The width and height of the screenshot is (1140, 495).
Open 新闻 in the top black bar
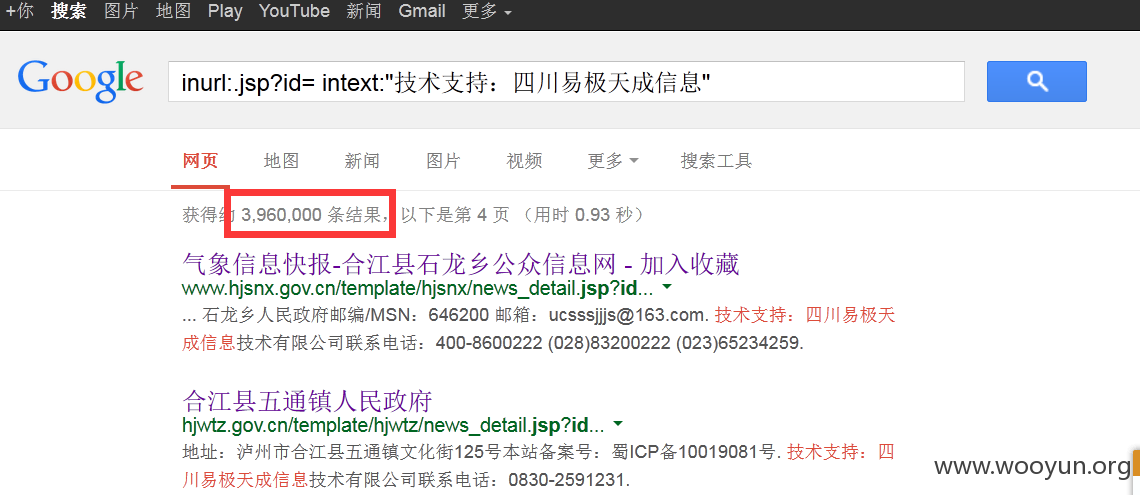click(364, 11)
